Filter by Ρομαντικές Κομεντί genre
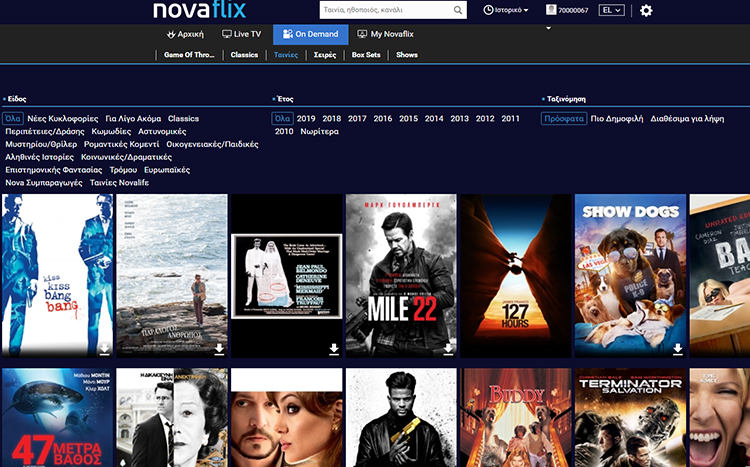This screenshot has width=750, height=467. point(121,144)
